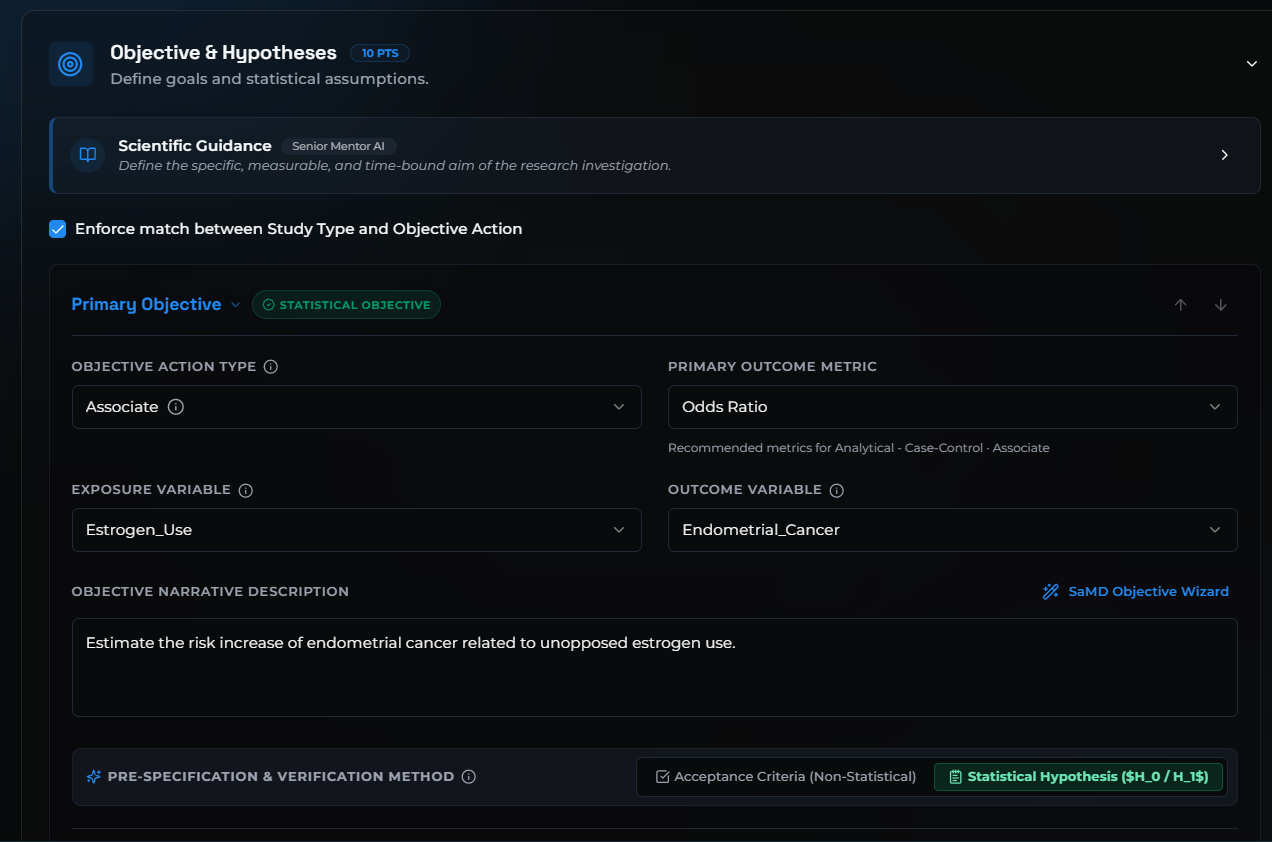Viewport: 1272px width, 842px height.
Task: Click info icon beside Objective Action Type label
Action: click(x=270, y=367)
